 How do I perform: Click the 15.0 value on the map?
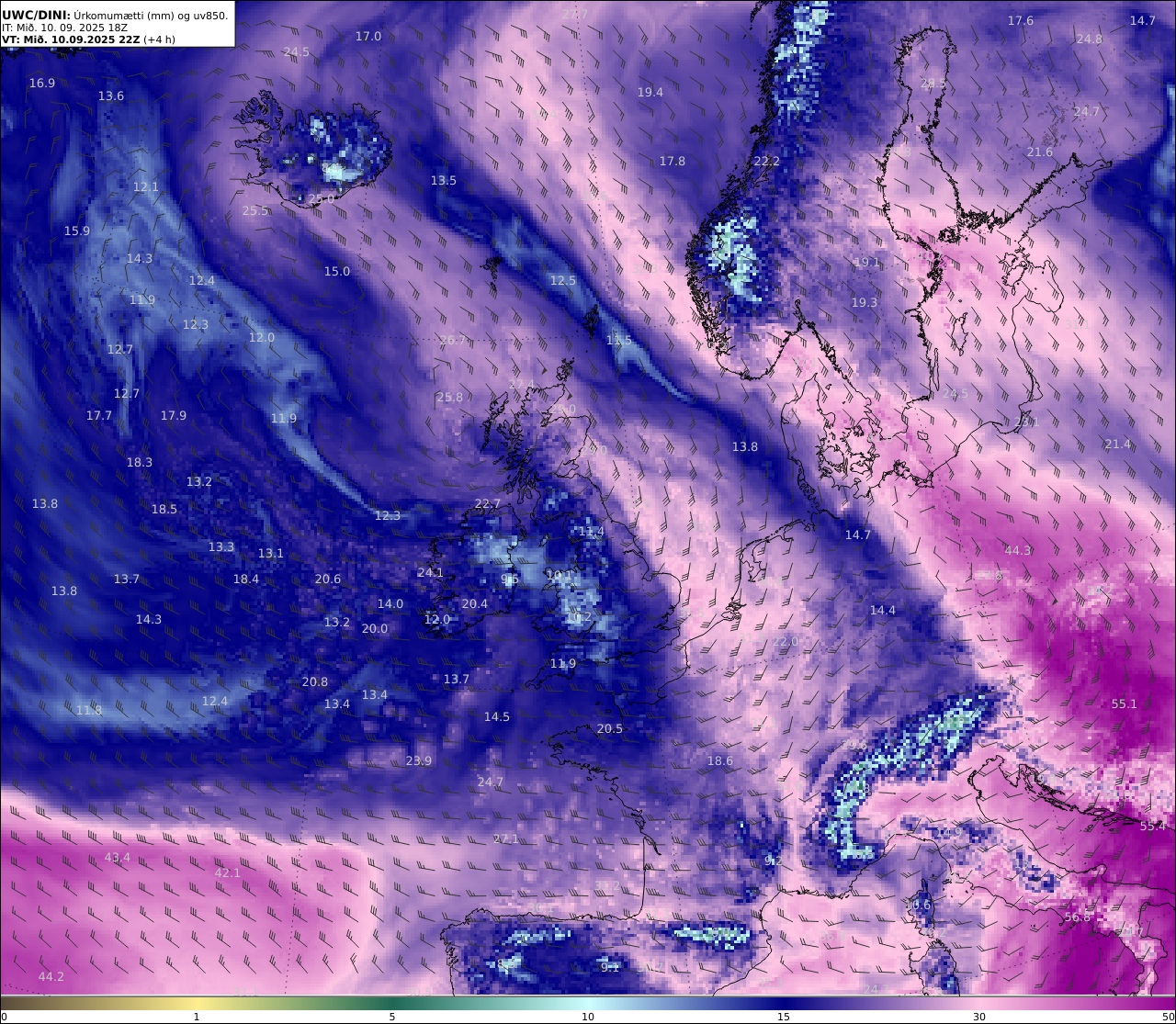pos(337,272)
